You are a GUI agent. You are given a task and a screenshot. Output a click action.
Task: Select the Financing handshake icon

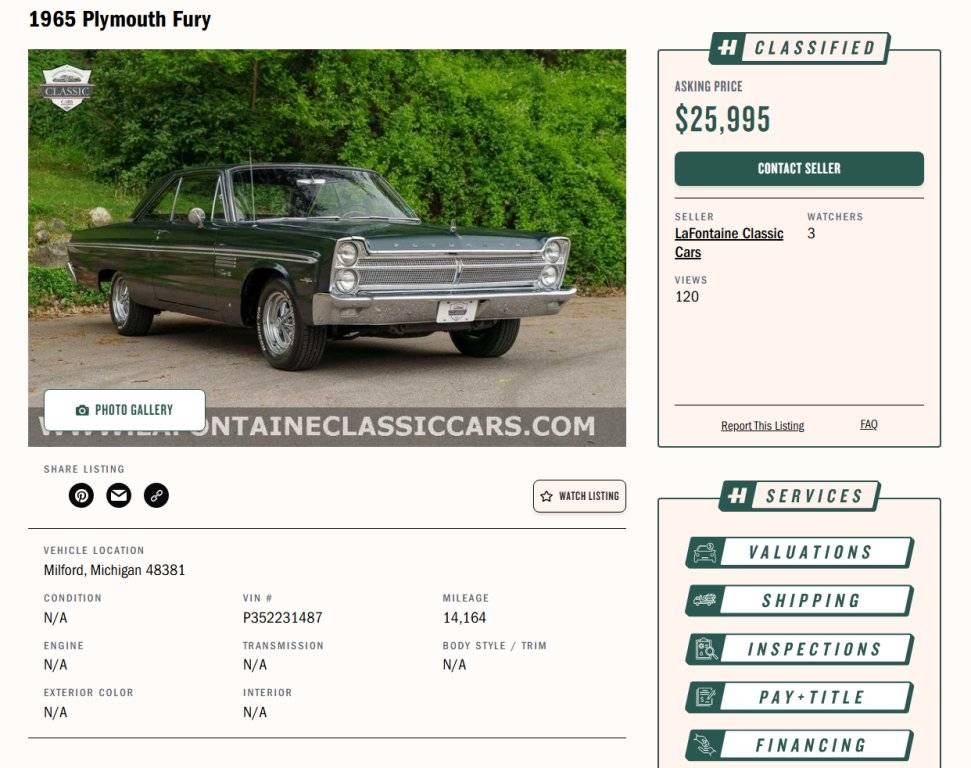tap(707, 745)
